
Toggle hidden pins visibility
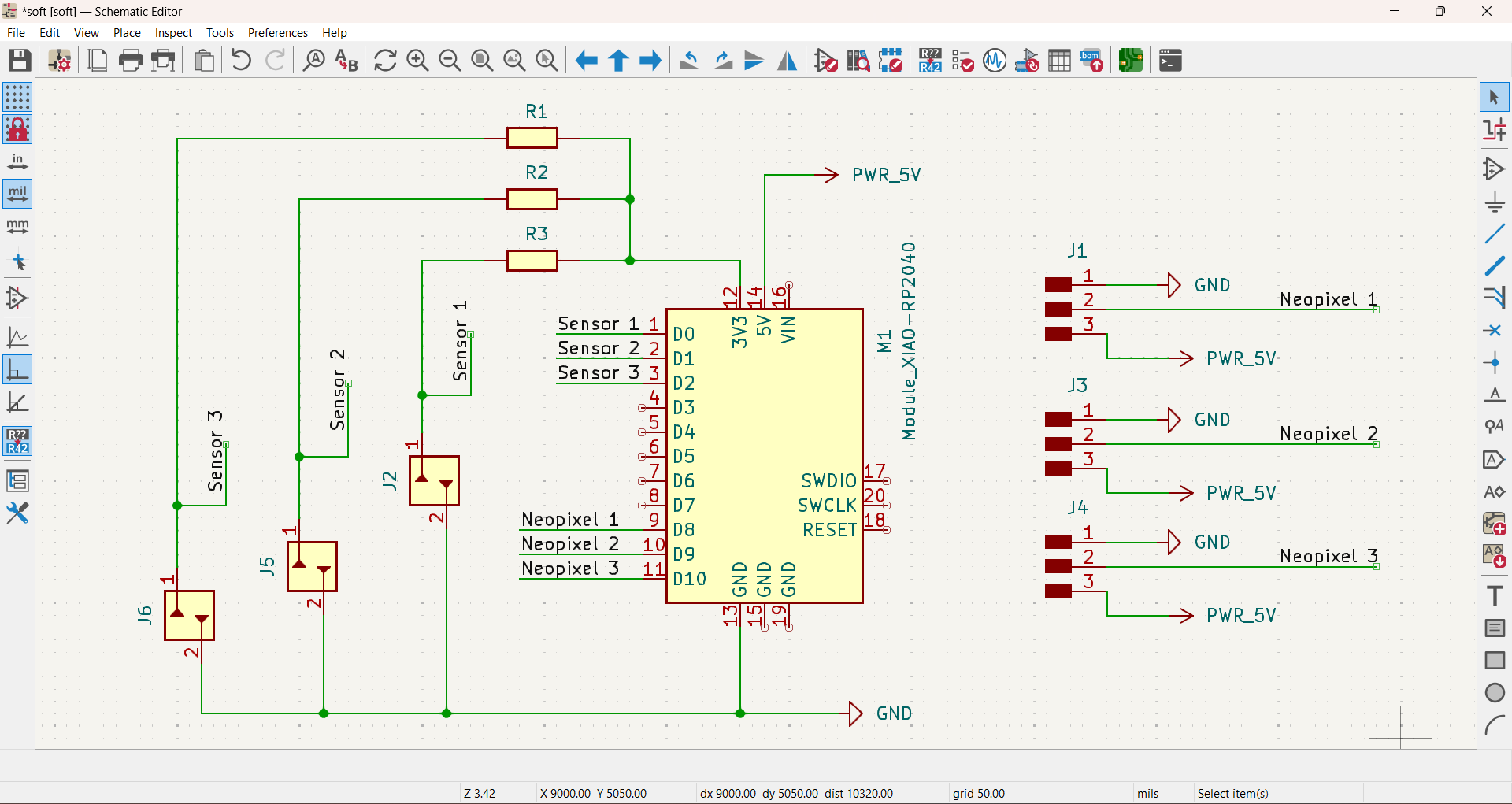click(17, 298)
